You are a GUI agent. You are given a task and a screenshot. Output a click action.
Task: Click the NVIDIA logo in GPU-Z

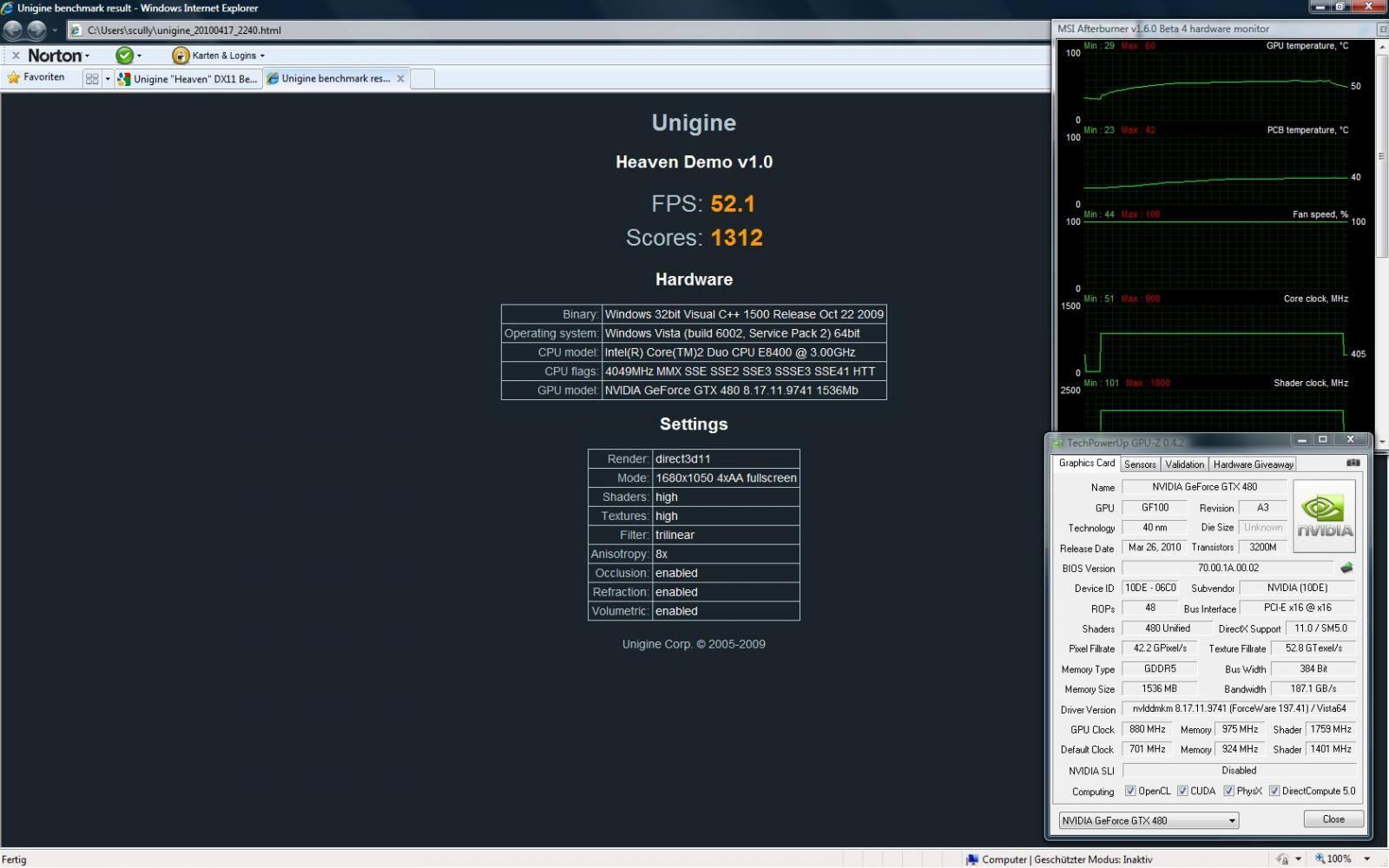pos(1324,516)
